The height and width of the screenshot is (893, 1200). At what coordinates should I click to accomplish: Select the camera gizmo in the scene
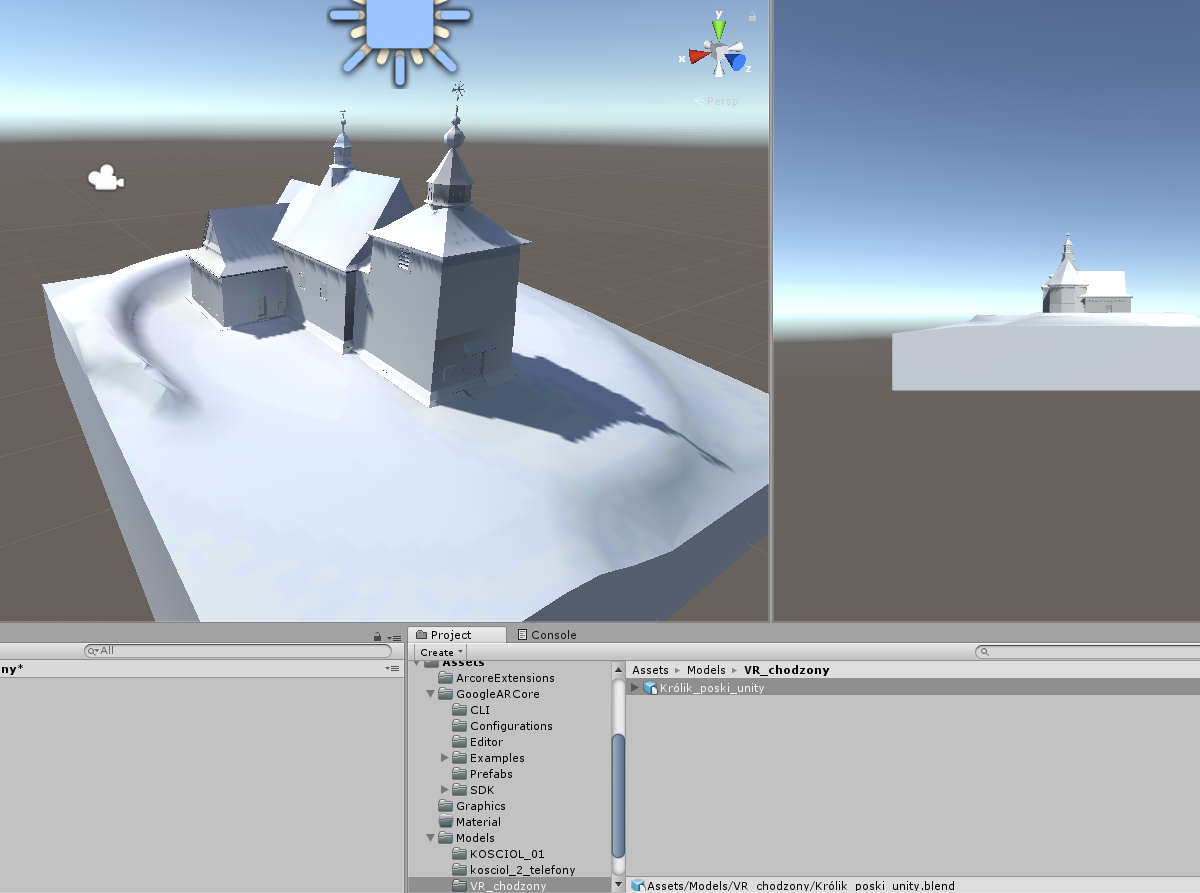(104, 179)
